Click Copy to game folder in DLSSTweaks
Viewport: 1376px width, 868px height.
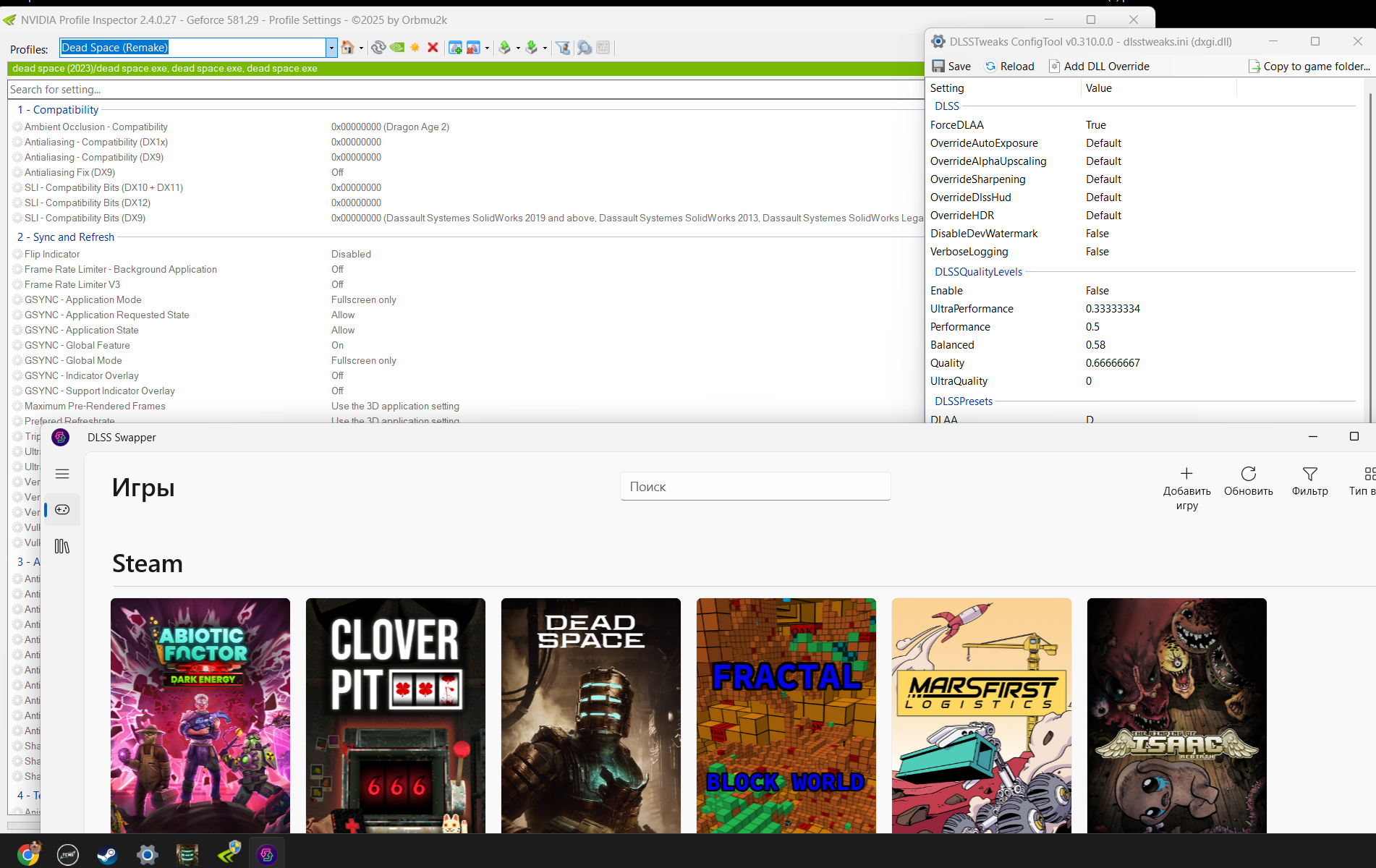(x=1309, y=66)
